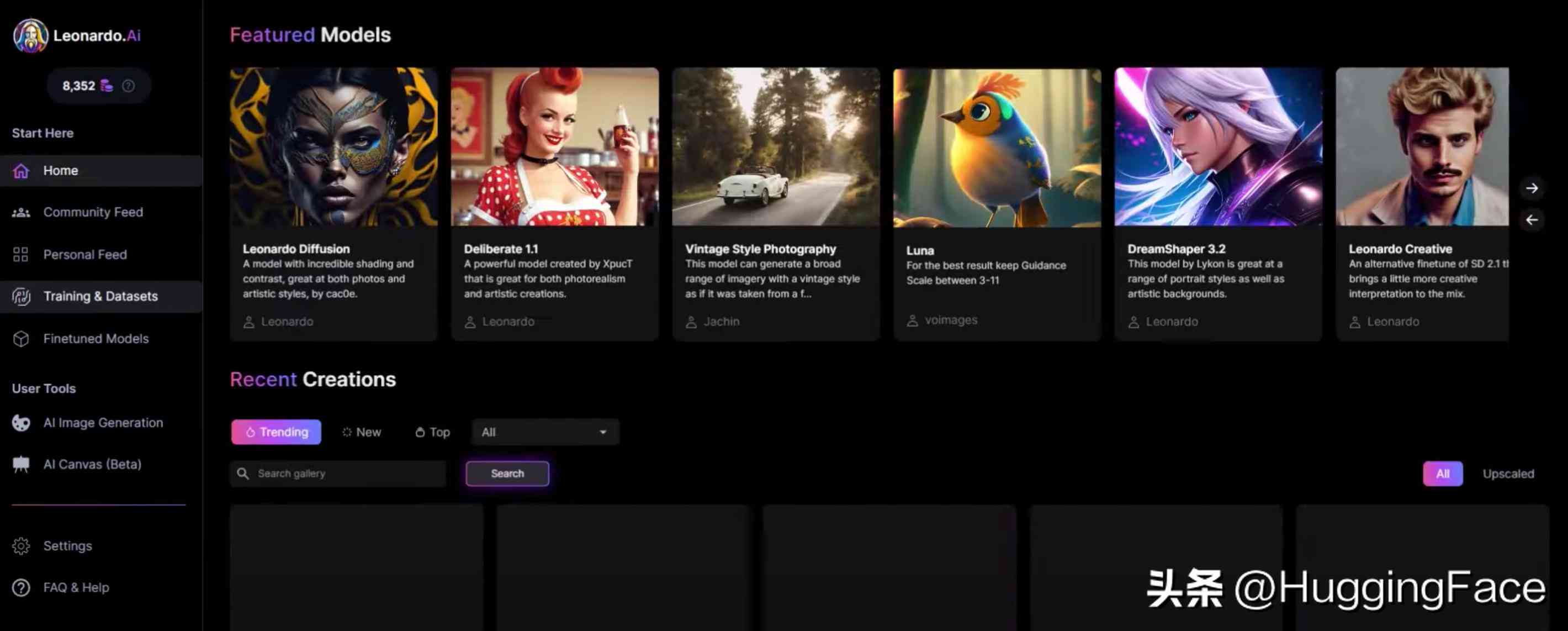Click the FAQ & Help icon

21,587
